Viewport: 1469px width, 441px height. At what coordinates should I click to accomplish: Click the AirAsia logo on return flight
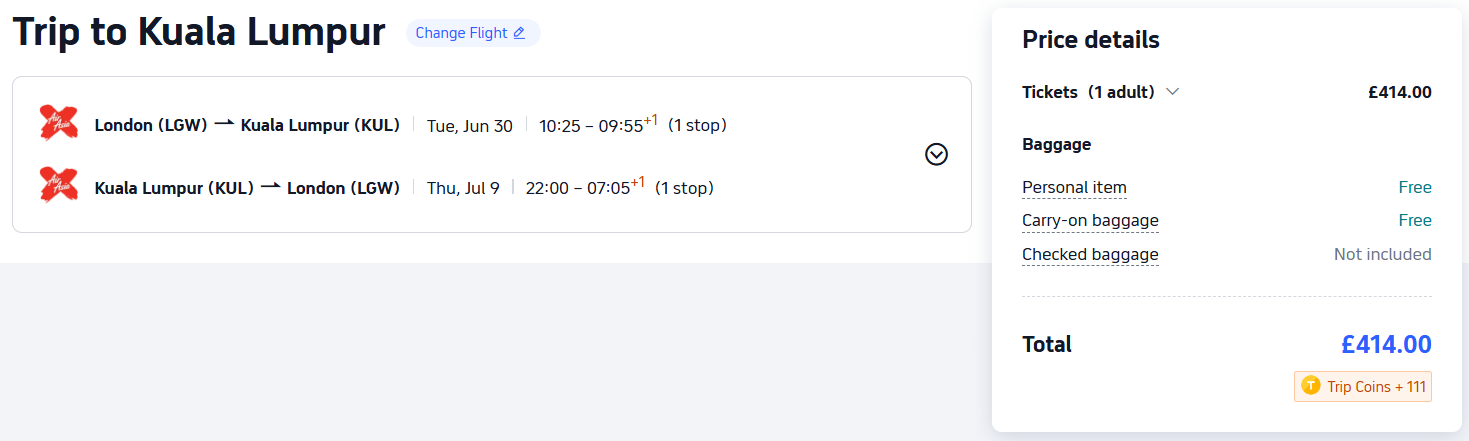59,185
